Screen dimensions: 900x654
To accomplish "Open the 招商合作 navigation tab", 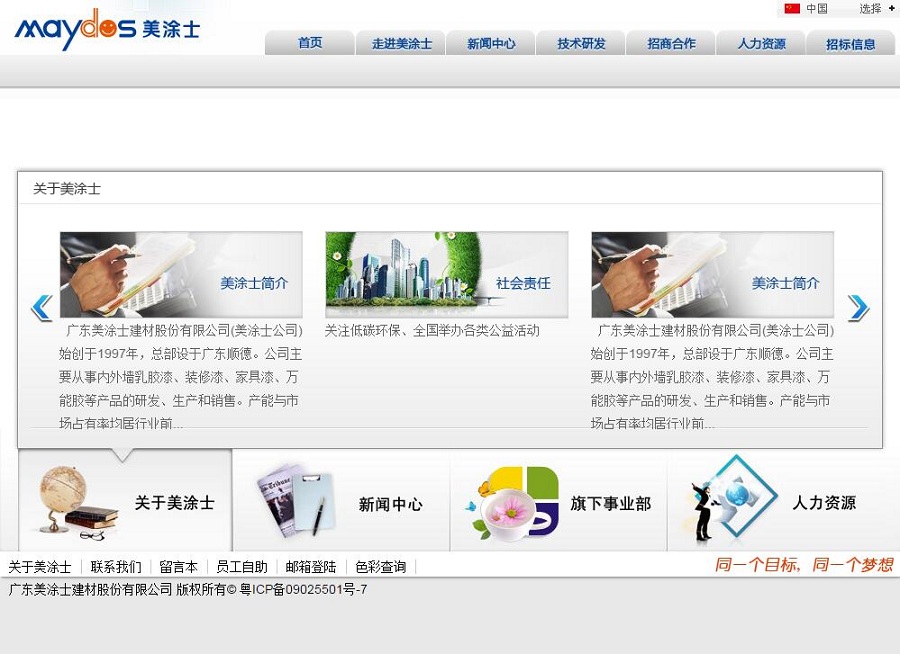I will [x=671, y=43].
